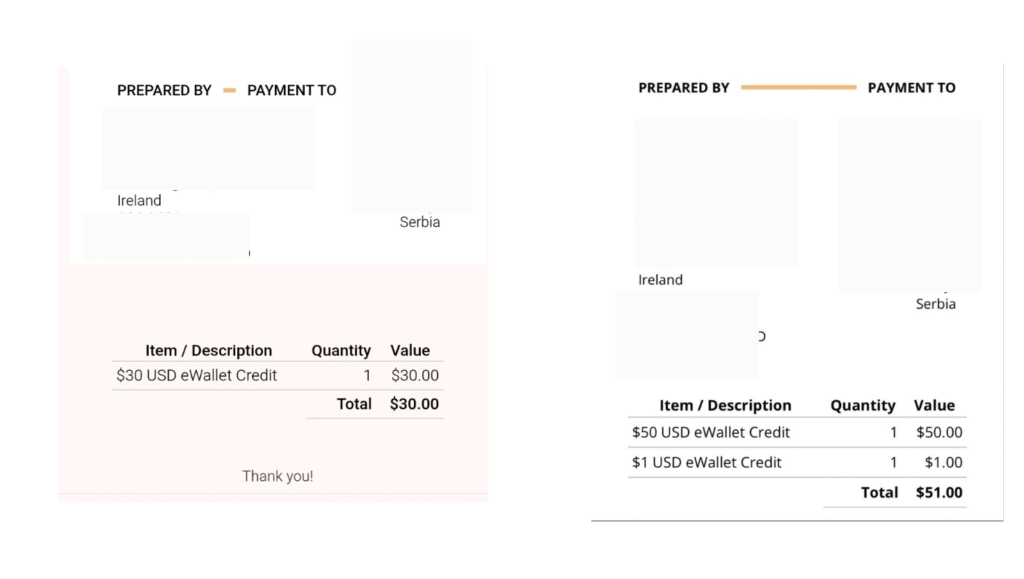Image resolution: width=1024 pixels, height=579 pixels.
Task: Select the $50 USD eWallet Credit row
Action: pyautogui.click(x=797, y=432)
